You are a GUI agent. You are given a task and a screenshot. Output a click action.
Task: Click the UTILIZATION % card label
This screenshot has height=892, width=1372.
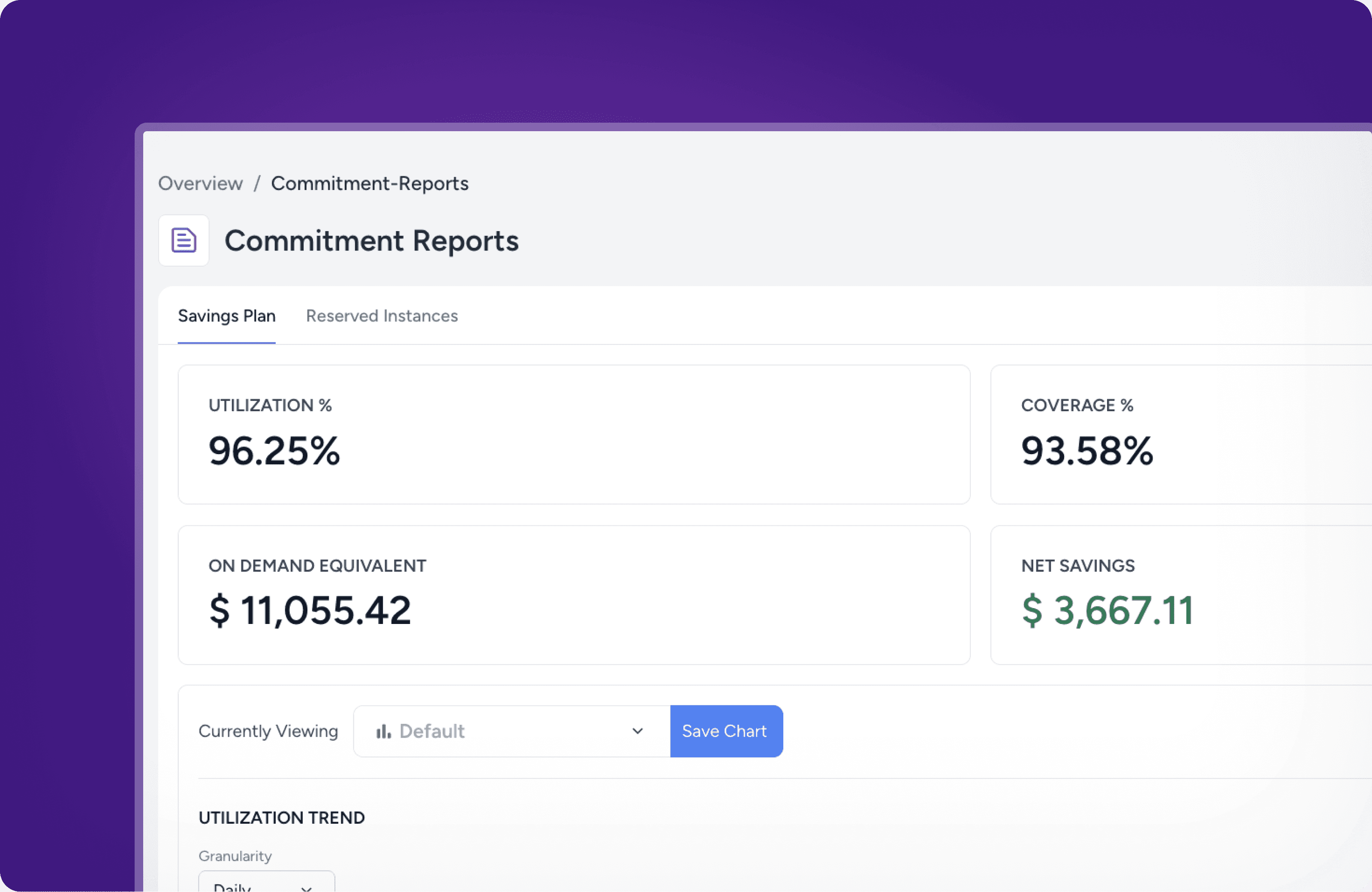pyautogui.click(x=270, y=405)
